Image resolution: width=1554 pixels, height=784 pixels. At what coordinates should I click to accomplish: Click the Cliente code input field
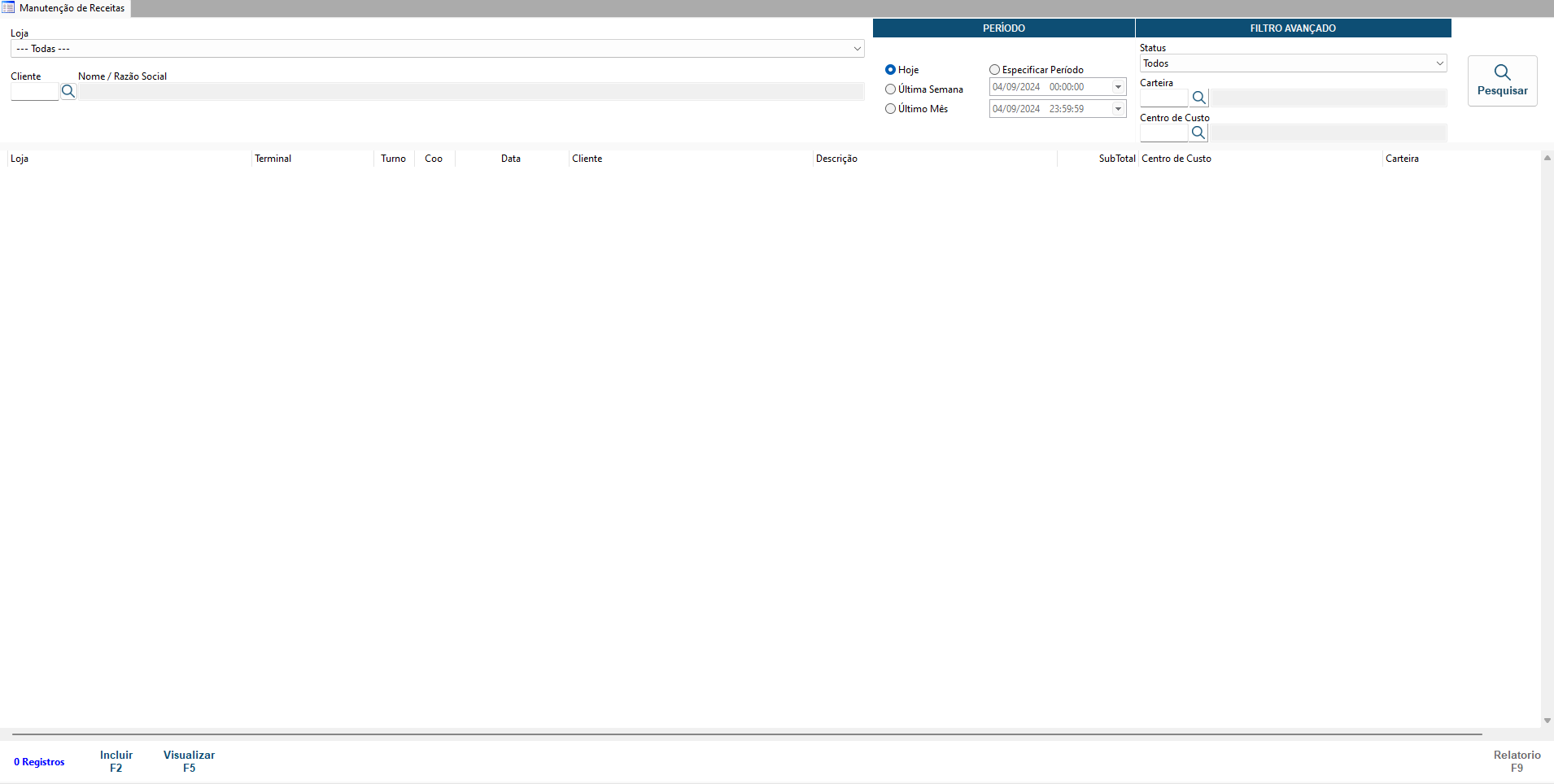(34, 92)
